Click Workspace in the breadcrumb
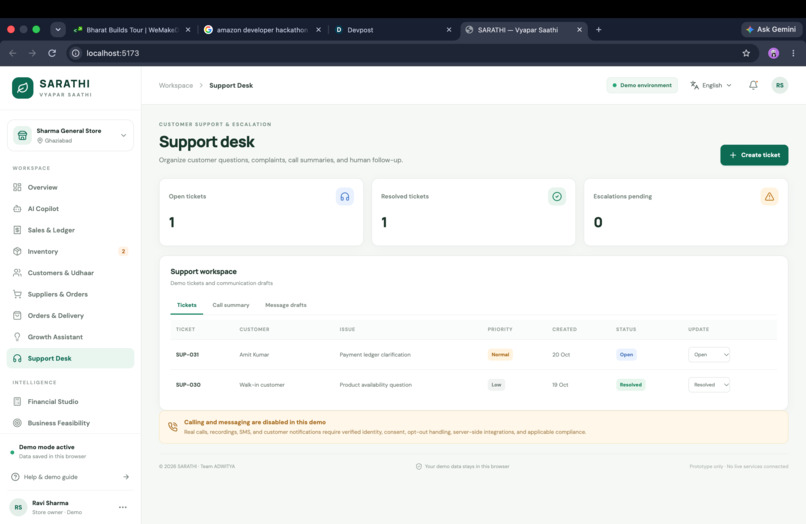Viewport: 806px width, 524px height. (x=176, y=85)
